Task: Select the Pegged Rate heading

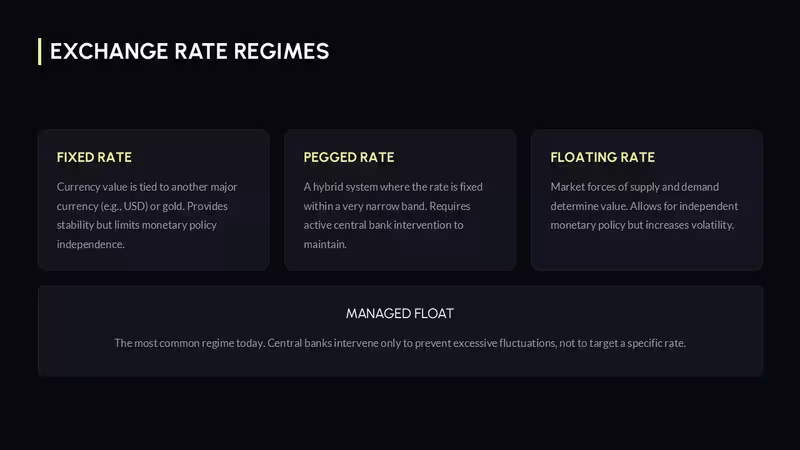Action: (349, 157)
